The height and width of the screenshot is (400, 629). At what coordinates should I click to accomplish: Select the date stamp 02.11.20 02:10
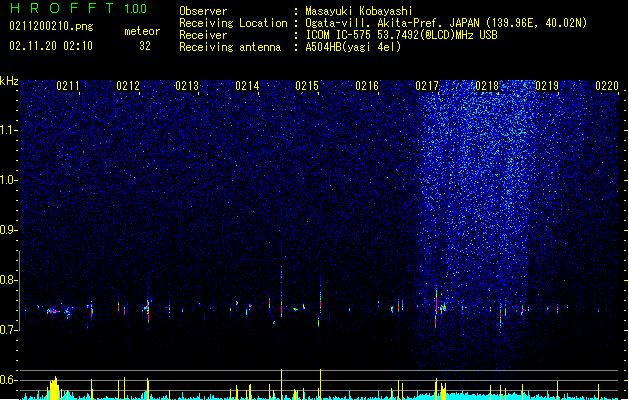(x=51, y=46)
